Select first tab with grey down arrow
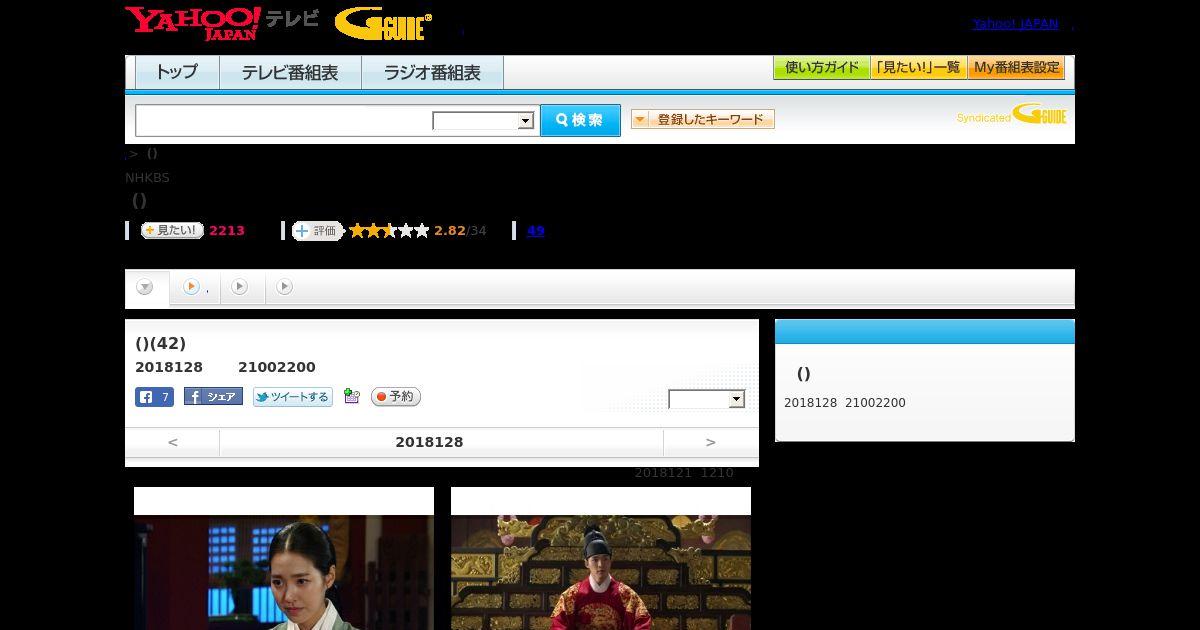The height and width of the screenshot is (630, 1200). pyautogui.click(x=146, y=288)
